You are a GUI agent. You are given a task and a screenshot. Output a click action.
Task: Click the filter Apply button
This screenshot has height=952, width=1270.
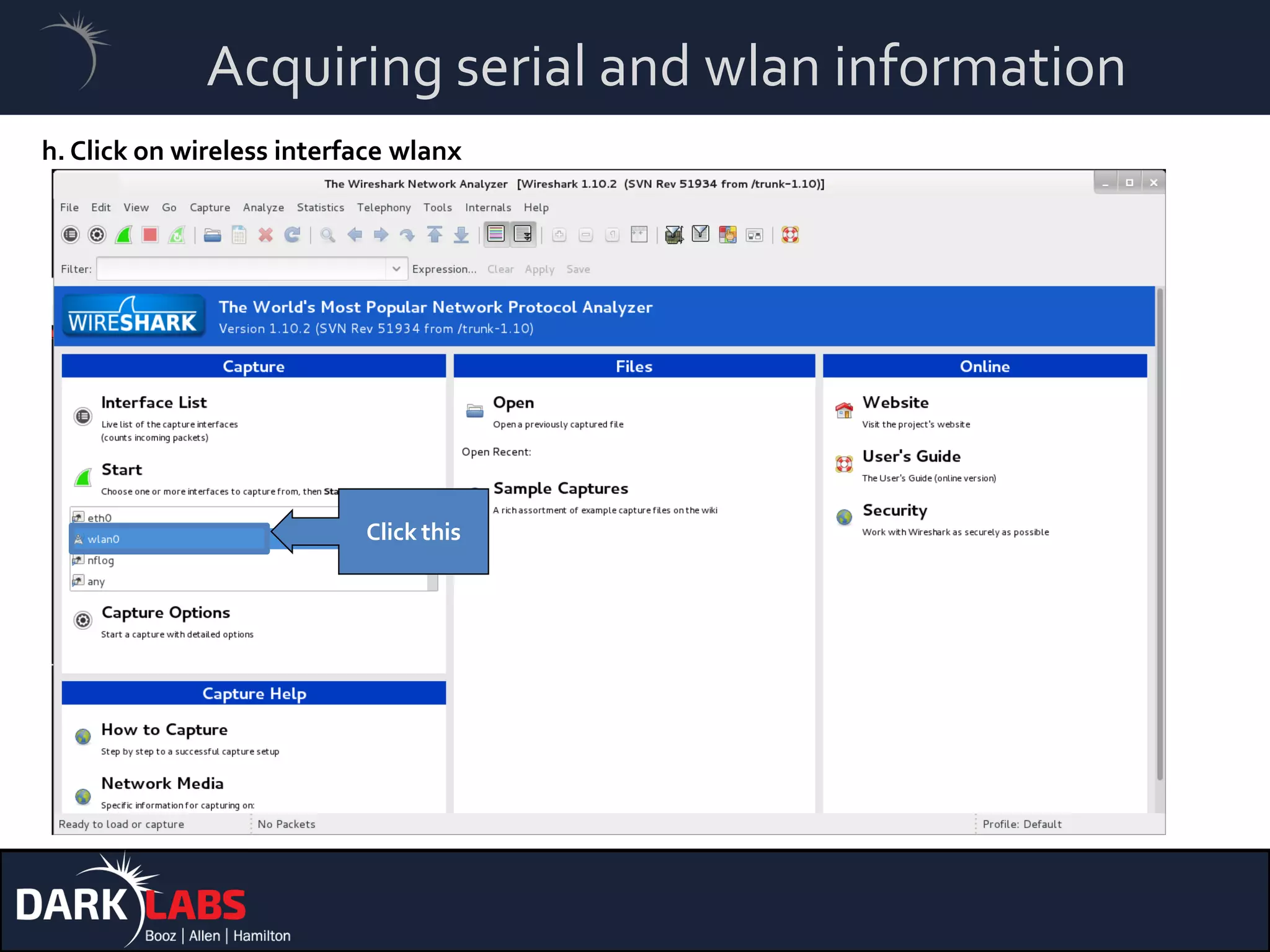coord(540,269)
